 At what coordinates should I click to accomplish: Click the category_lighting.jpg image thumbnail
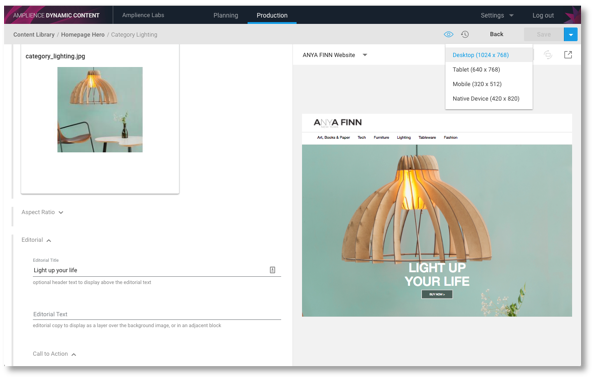coord(100,110)
